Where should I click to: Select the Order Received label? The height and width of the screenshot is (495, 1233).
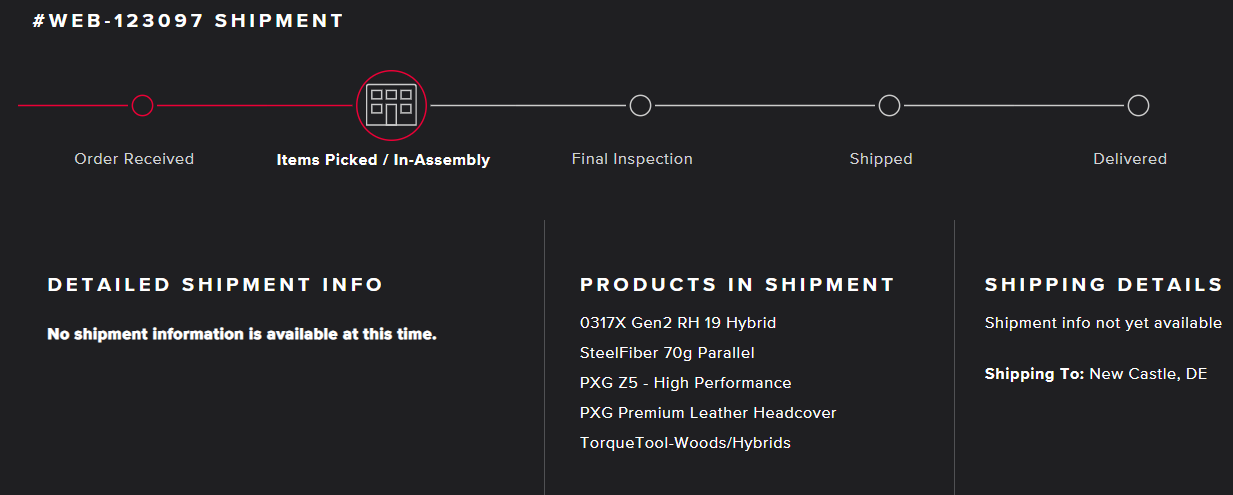[134, 159]
